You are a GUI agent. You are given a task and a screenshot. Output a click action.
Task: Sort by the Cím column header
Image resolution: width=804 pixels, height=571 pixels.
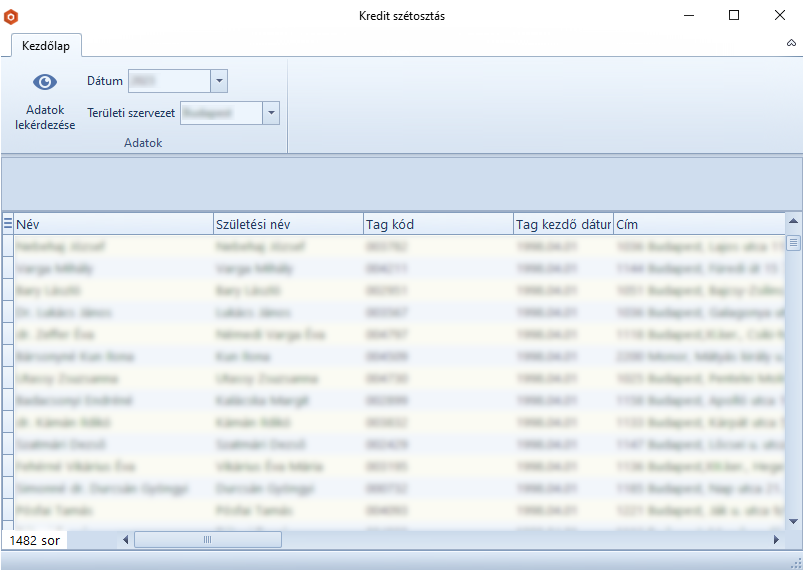pos(697,224)
